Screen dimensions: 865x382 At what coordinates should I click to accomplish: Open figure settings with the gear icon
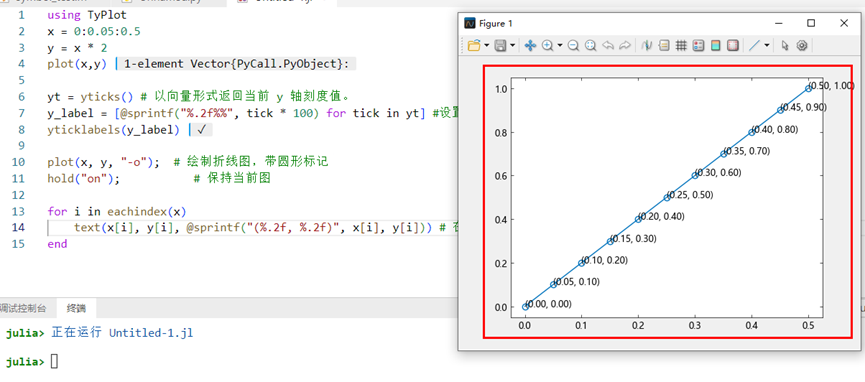(x=802, y=45)
